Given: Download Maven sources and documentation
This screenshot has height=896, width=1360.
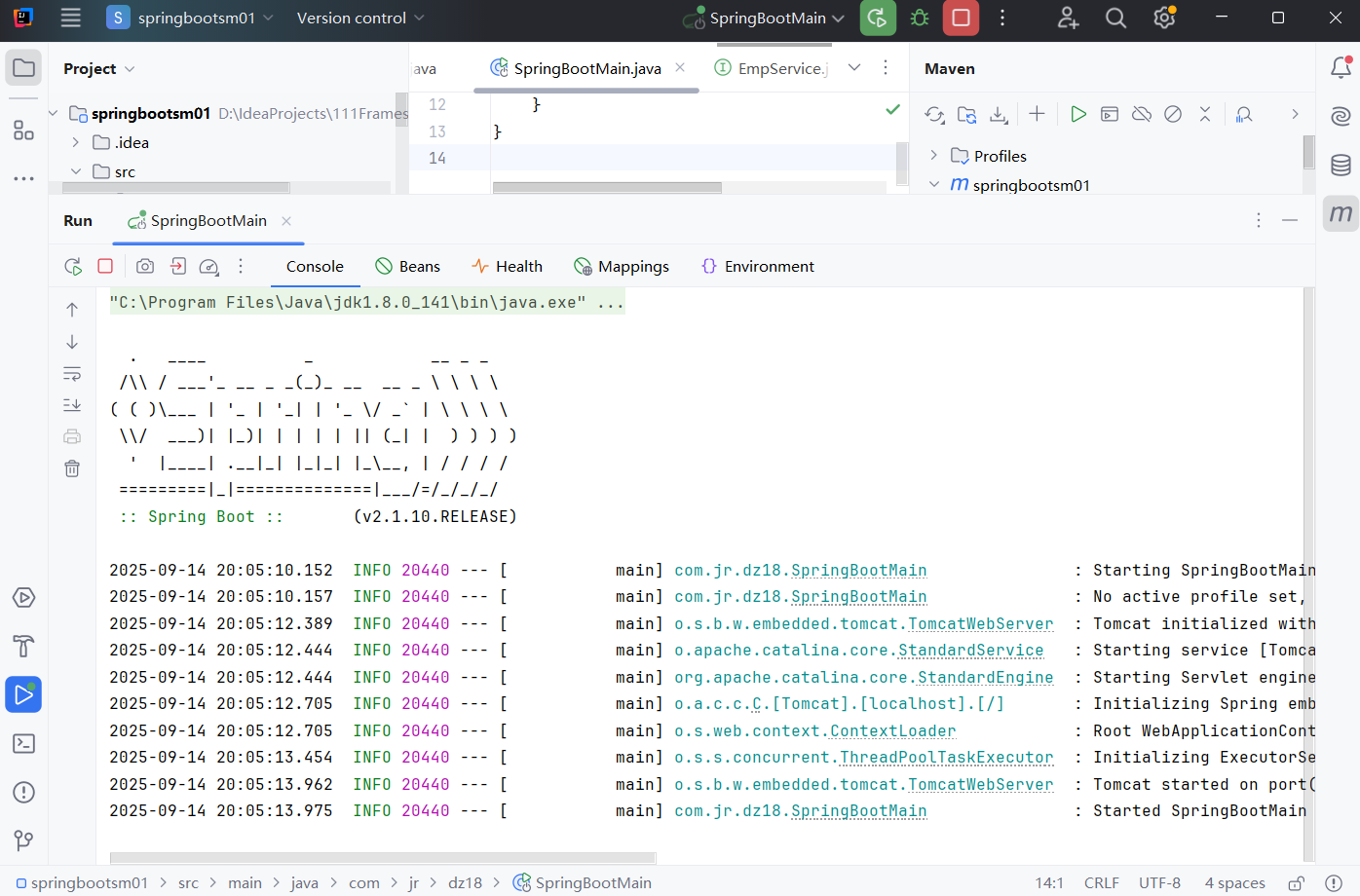Looking at the screenshot, I should 999,115.
